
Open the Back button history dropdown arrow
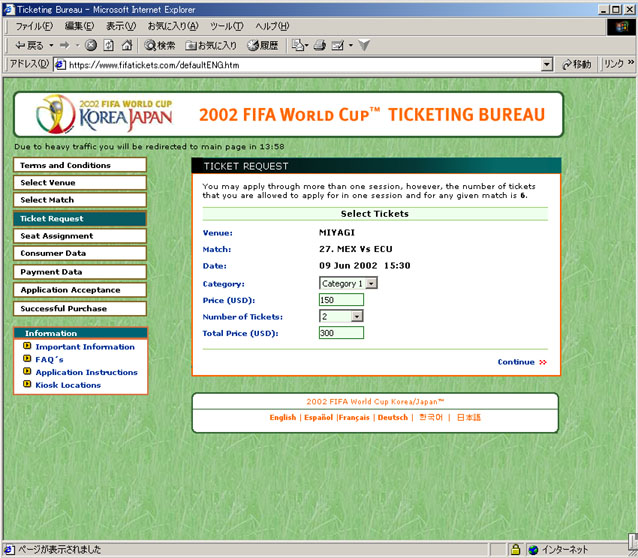[x=51, y=45]
